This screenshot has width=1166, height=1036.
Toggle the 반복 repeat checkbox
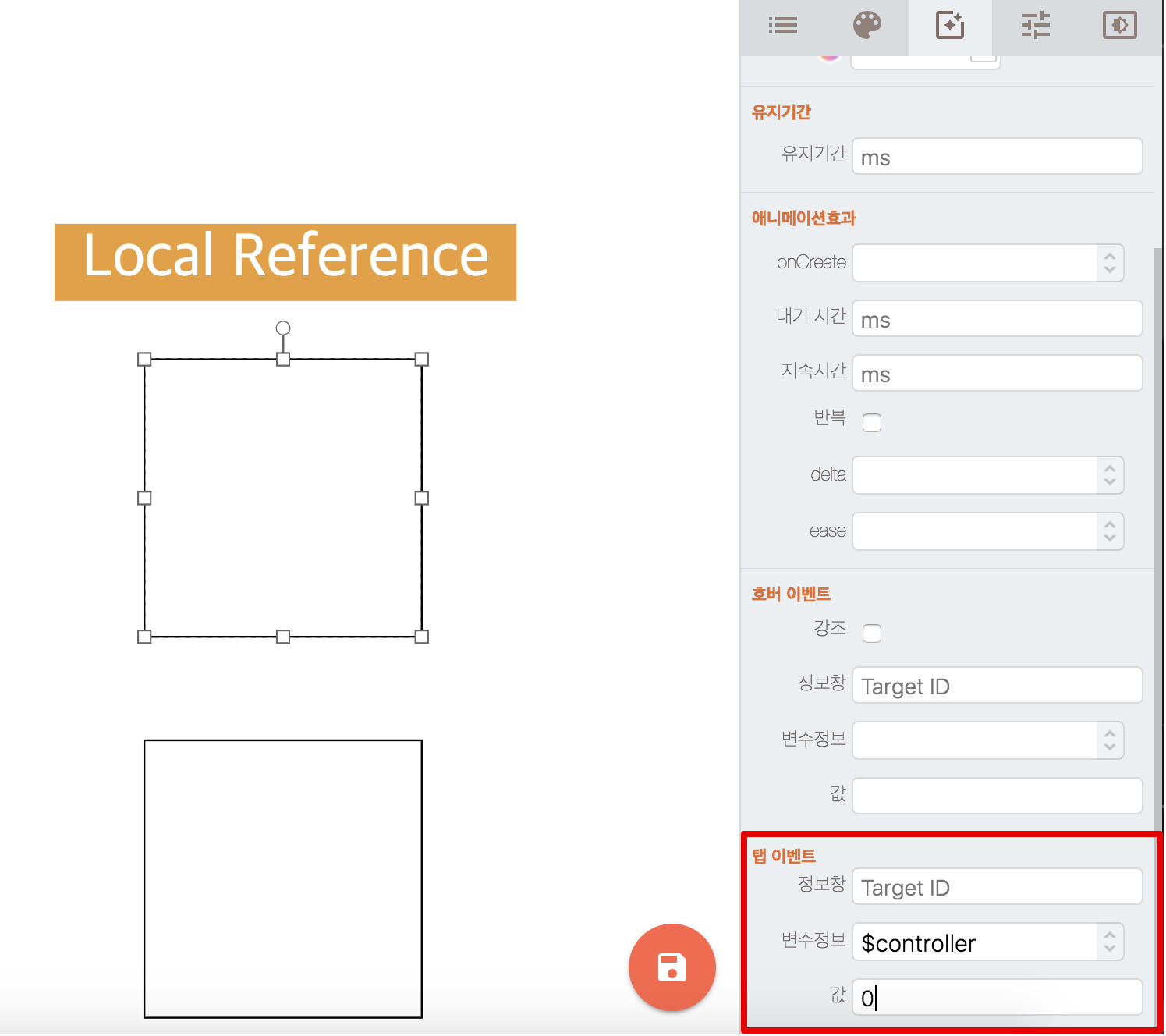pos(872,423)
